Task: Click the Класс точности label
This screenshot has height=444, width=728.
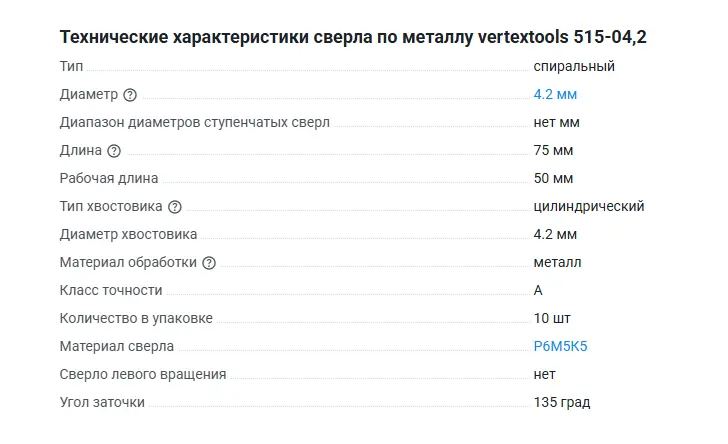Action: 111,291
